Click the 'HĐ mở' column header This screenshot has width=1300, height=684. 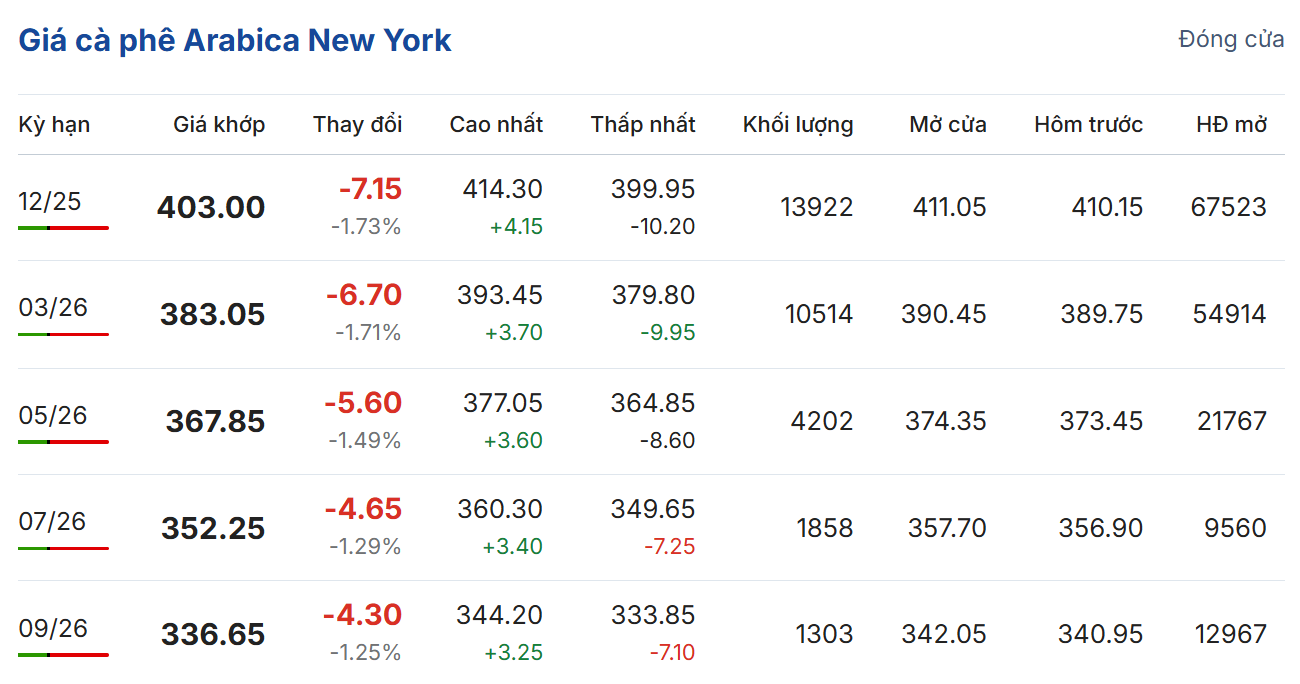point(1231,125)
